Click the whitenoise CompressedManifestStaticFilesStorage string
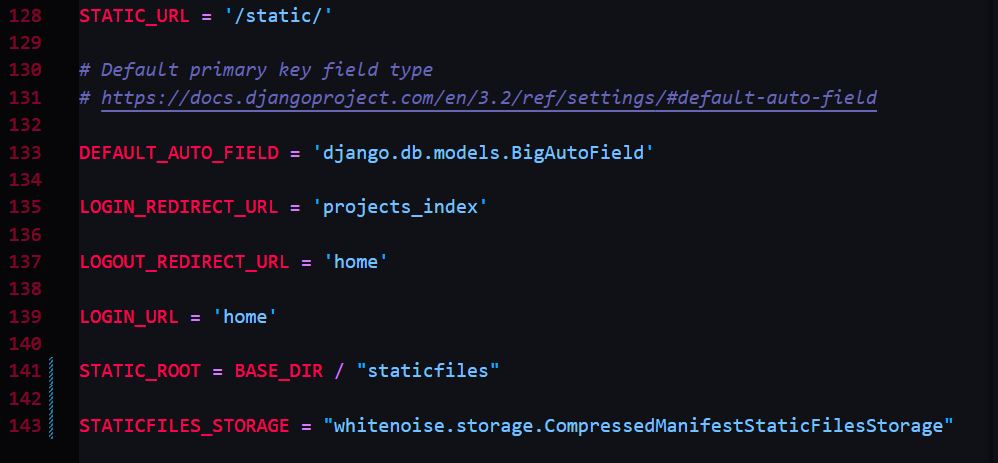998x463 pixels. (x=638, y=426)
